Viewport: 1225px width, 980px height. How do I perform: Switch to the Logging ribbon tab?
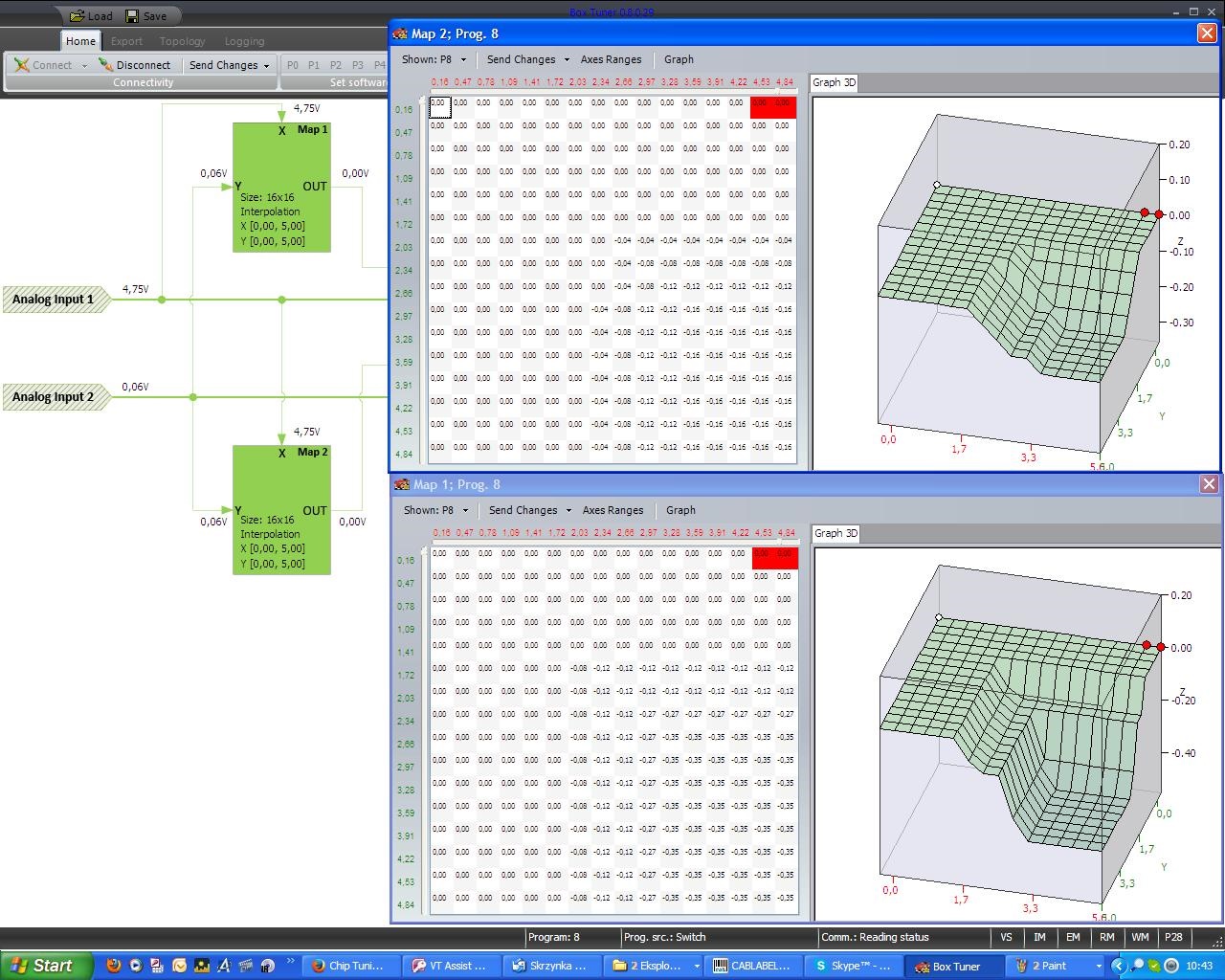click(x=244, y=41)
